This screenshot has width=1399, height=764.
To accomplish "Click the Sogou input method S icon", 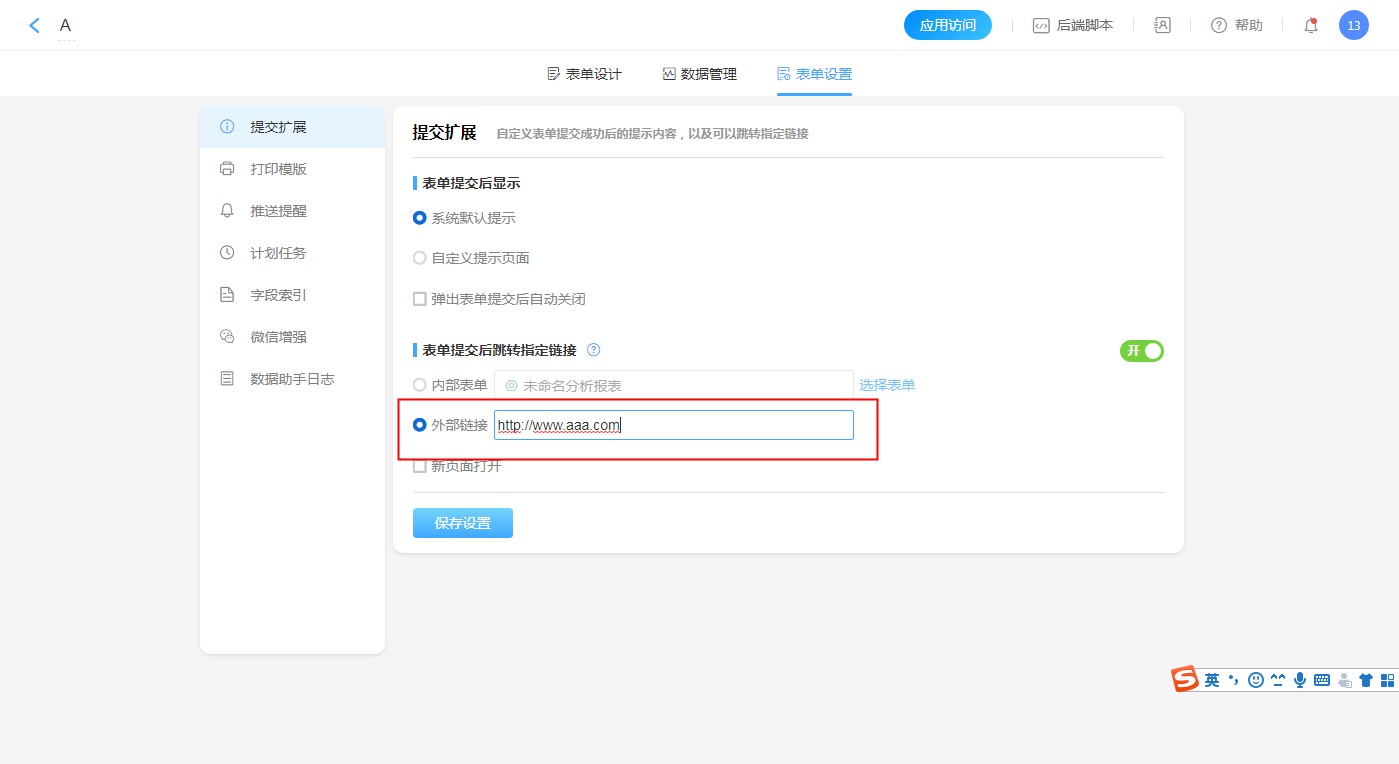I will pos(1185,679).
